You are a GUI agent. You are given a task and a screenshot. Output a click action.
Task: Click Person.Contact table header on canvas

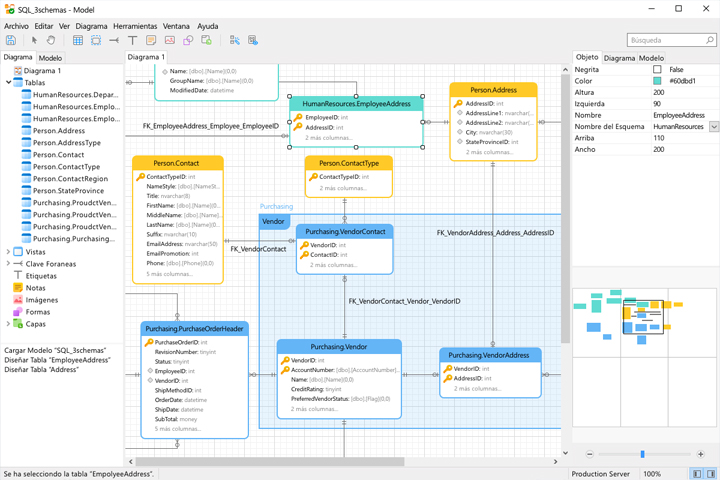point(176,163)
